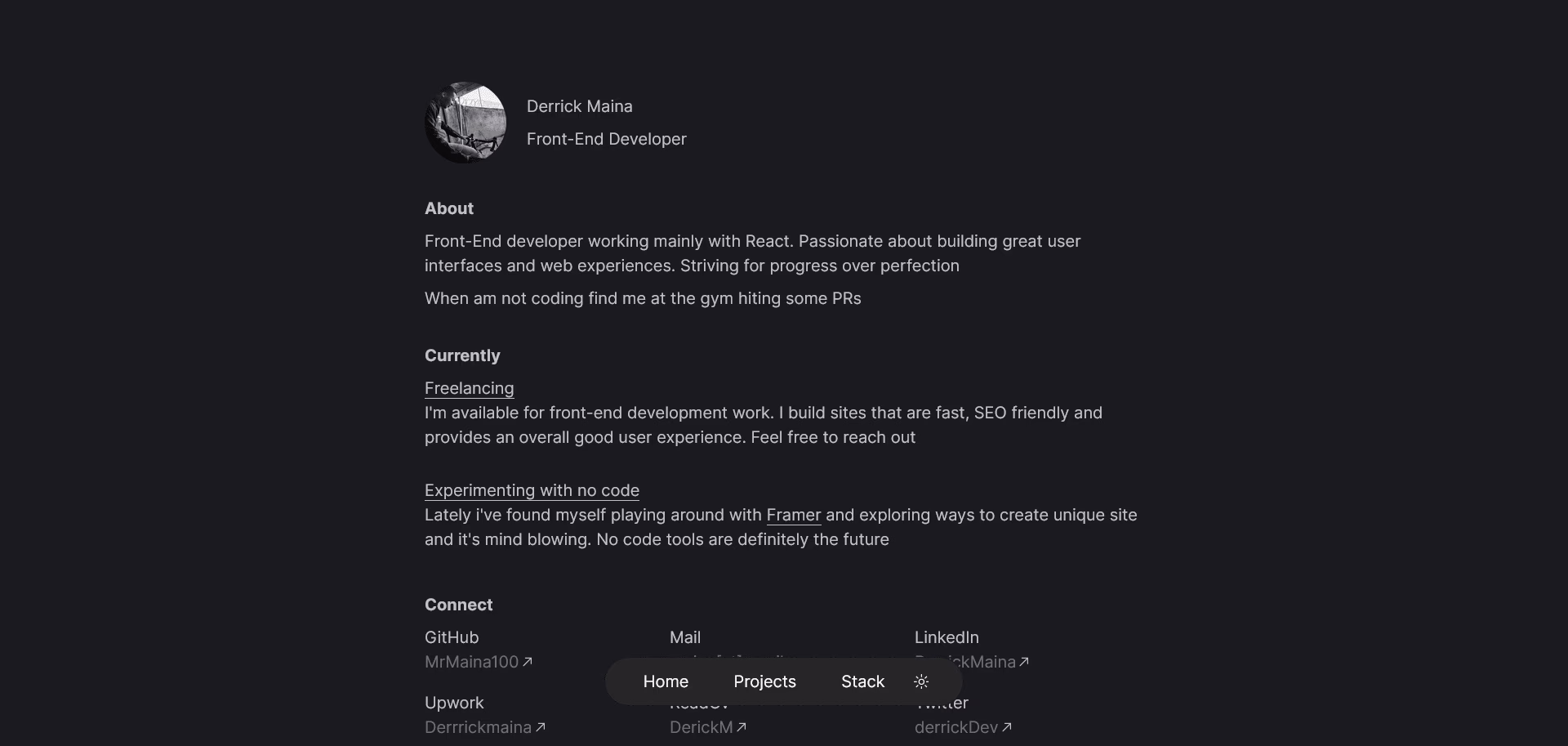Open the MrMaina100 GitHub link
Screen dimensions: 1568x746
pyautogui.click(x=471, y=662)
